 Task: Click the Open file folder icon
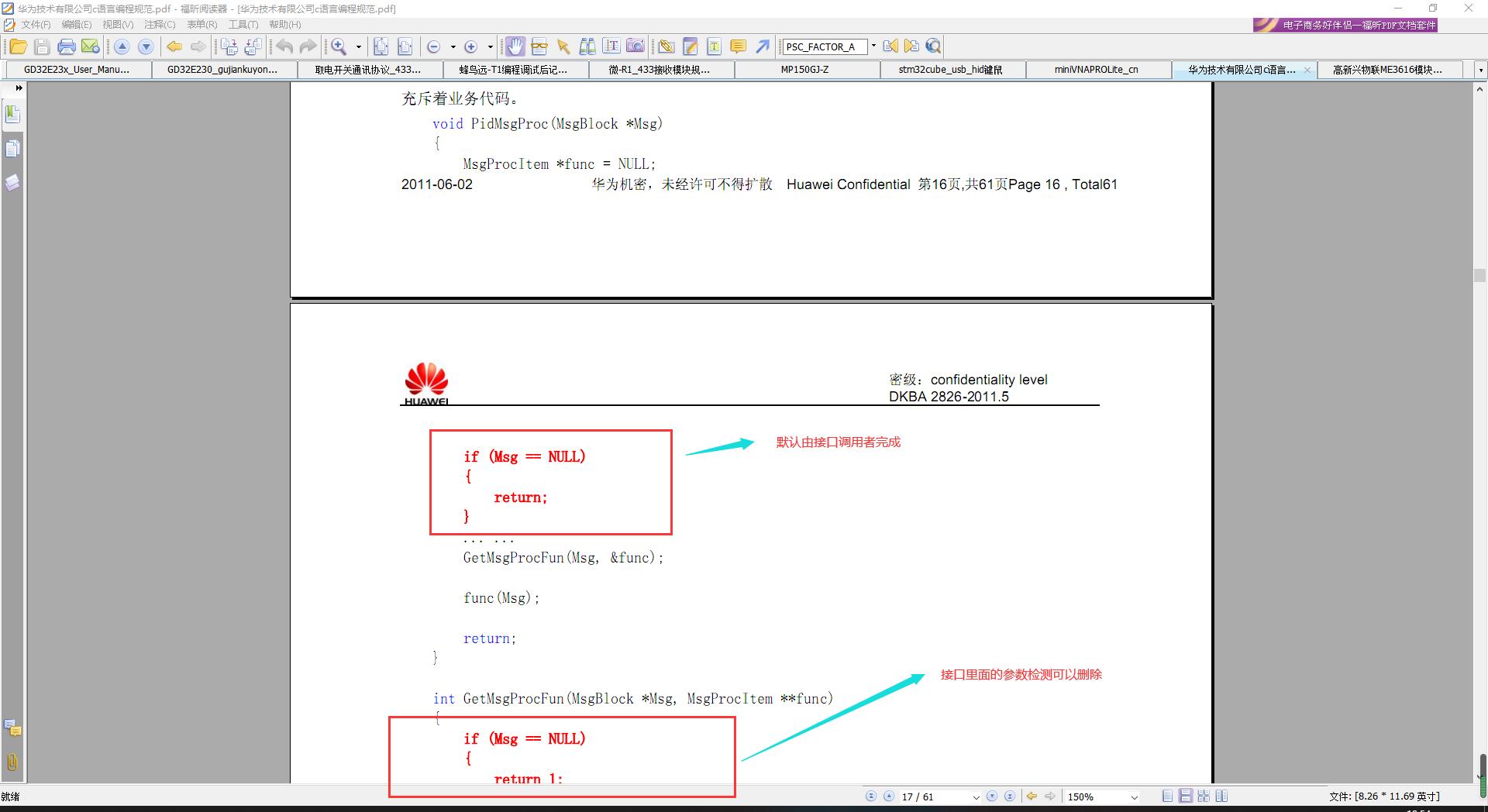tap(18, 46)
